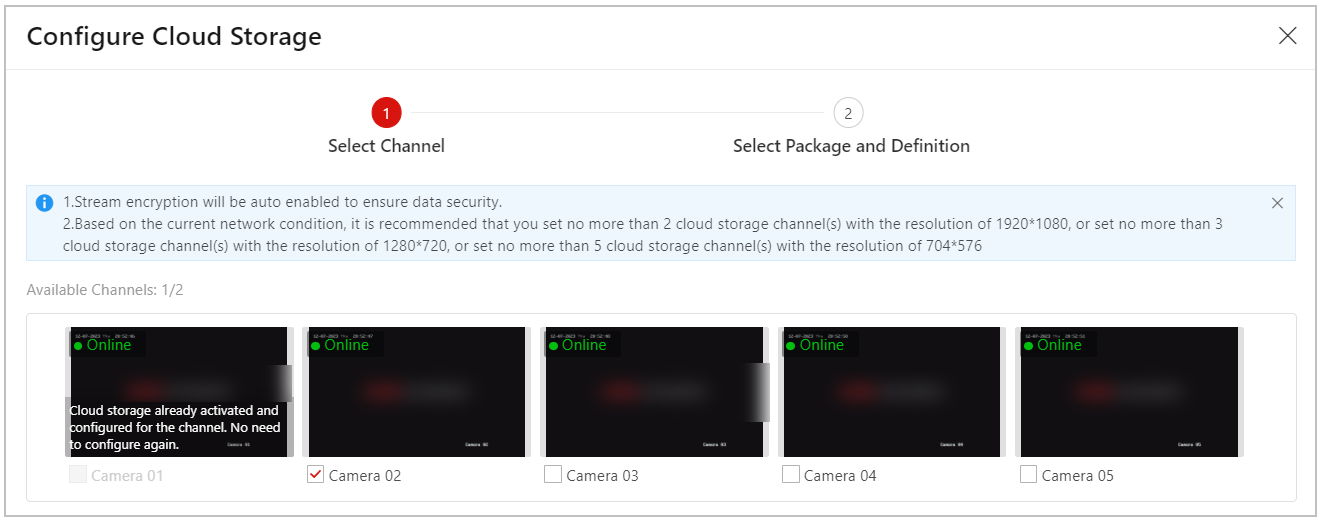Screen dimensions: 1321x522
Task: Open the Camera 02 preview thumbnail
Action: tap(417, 392)
